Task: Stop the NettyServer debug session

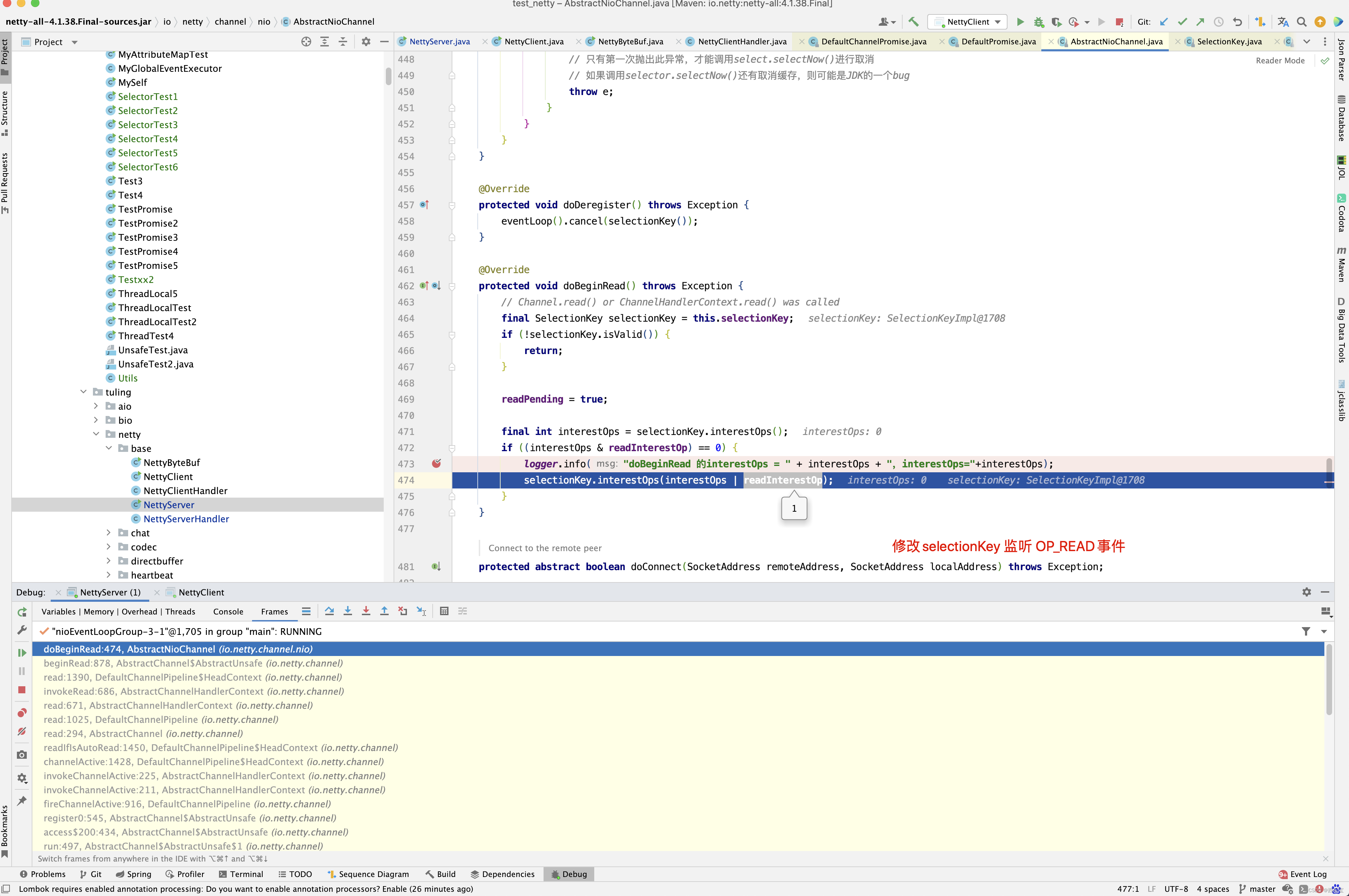Action: (22, 690)
